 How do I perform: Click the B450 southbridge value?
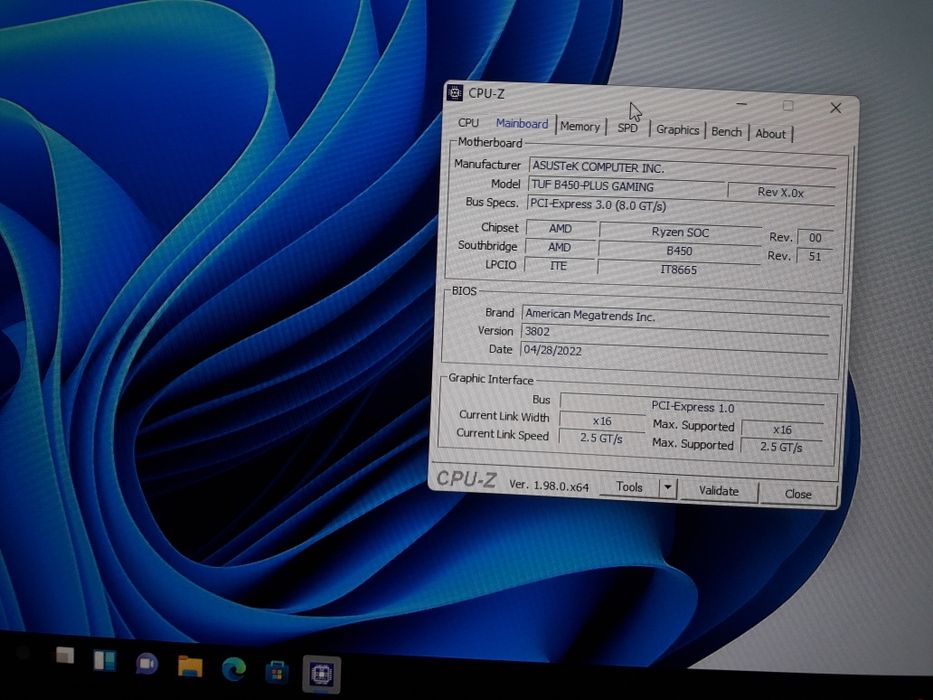click(679, 251)
